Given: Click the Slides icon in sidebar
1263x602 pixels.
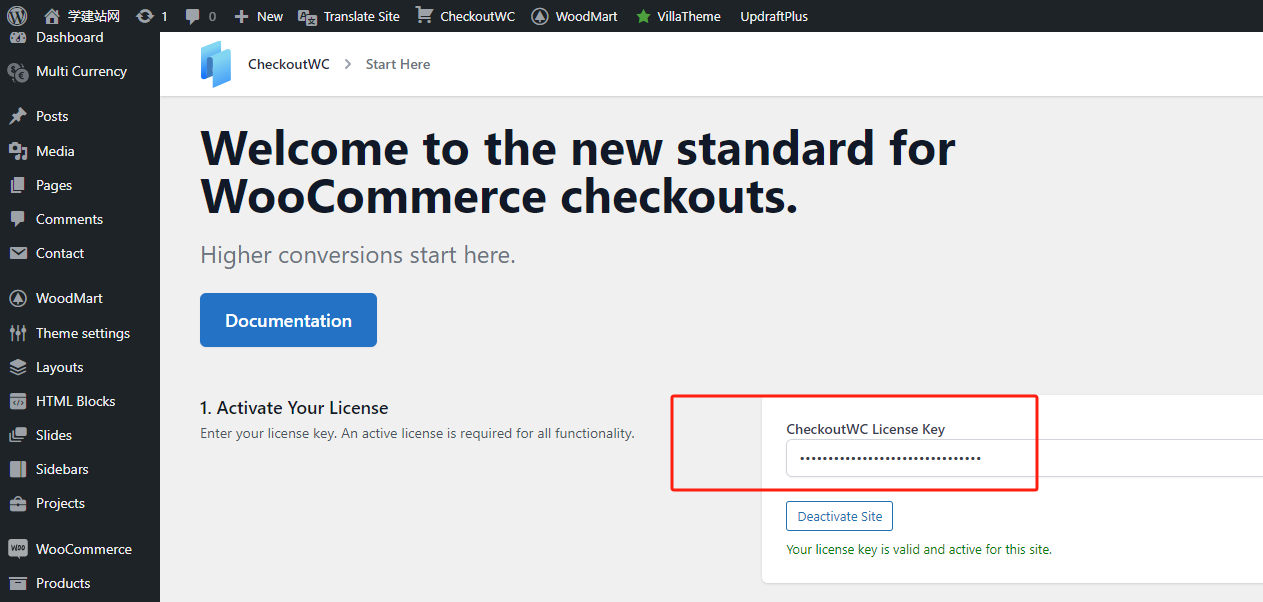Looking at the screenshot, I should point(18,435).
